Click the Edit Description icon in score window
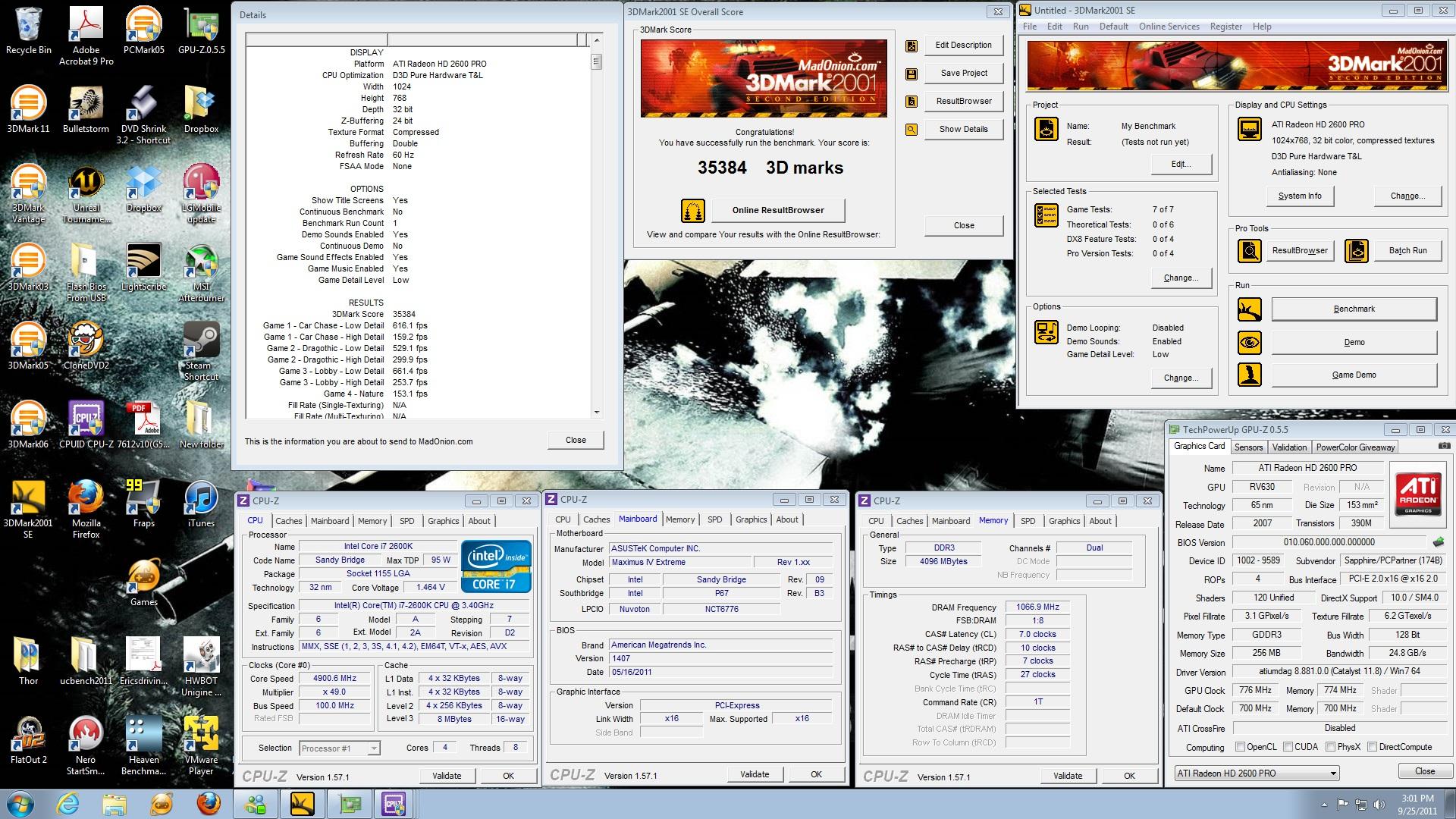The image size is (1456, 819). click(x=912, y=45)
